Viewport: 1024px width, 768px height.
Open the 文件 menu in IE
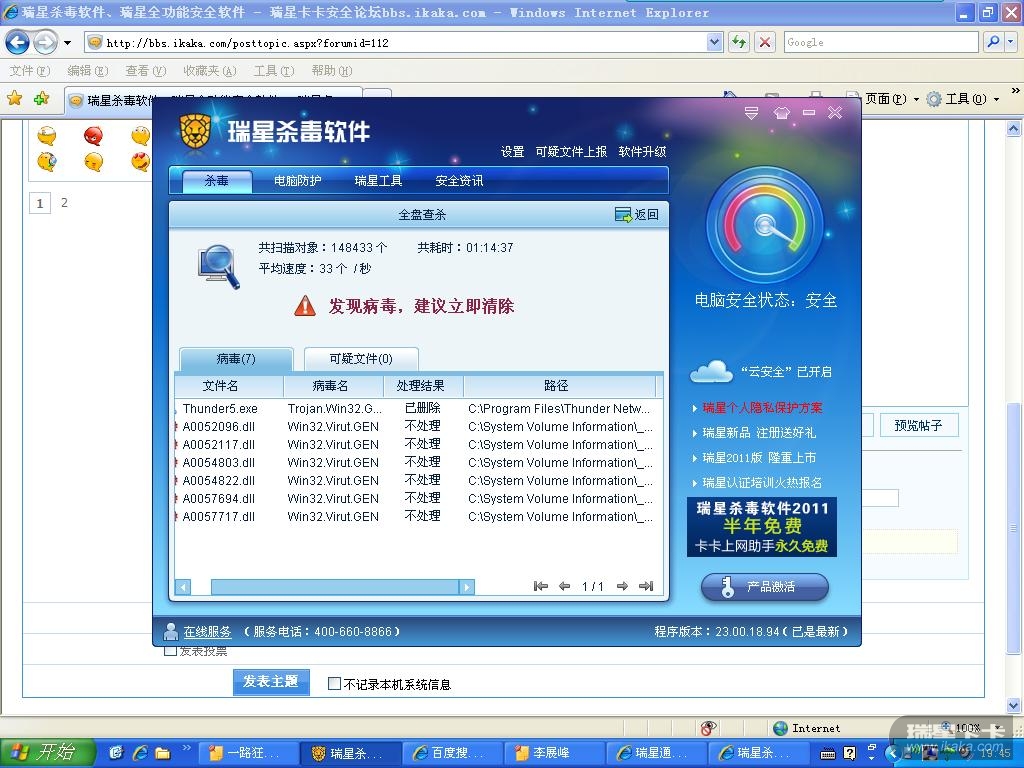(x=29, y=71)
